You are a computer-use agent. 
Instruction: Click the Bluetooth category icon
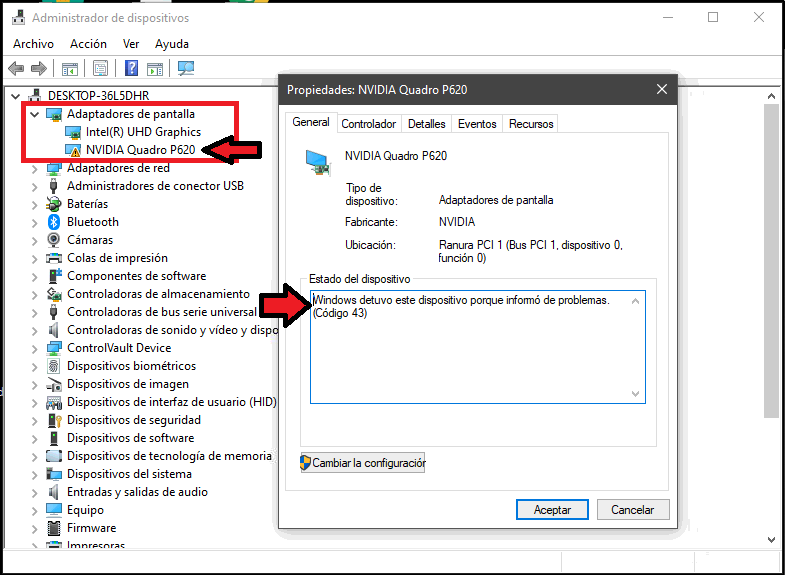coord(54,222)
